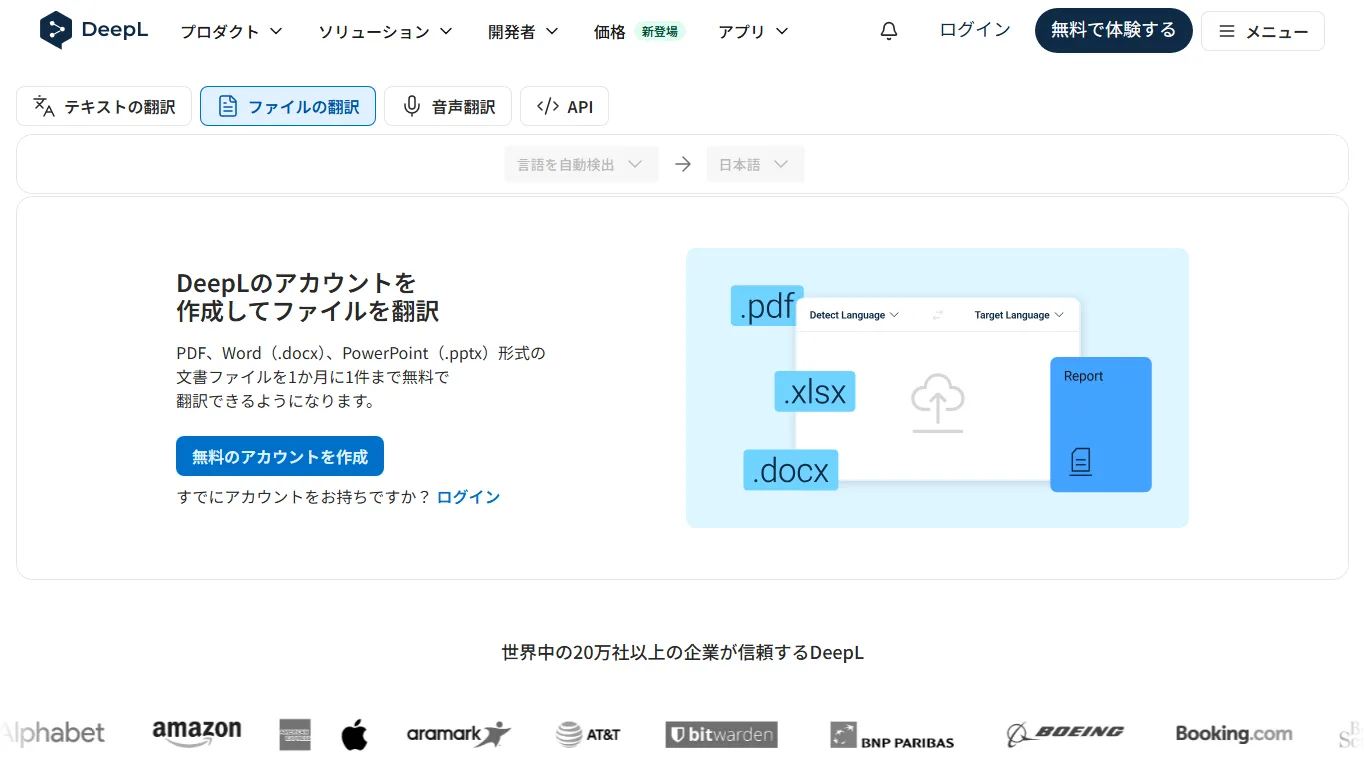Screen dimensions: 1365x768
Task: Click Target Language in the illustration
Action: (x=1019, y=315)
